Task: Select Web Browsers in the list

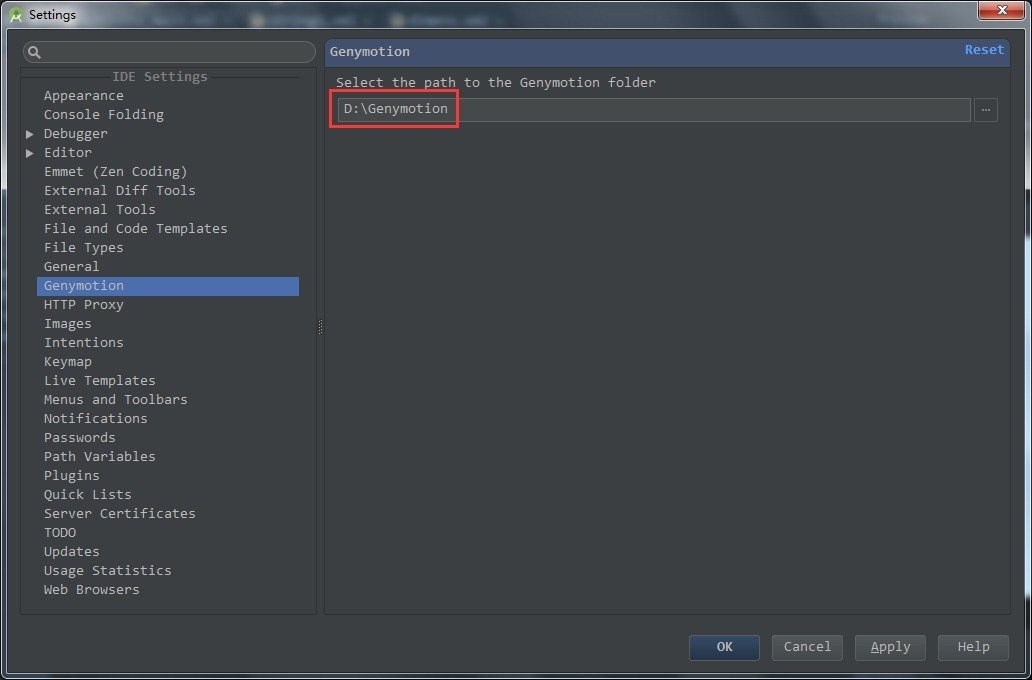Action: coord(92,590)
